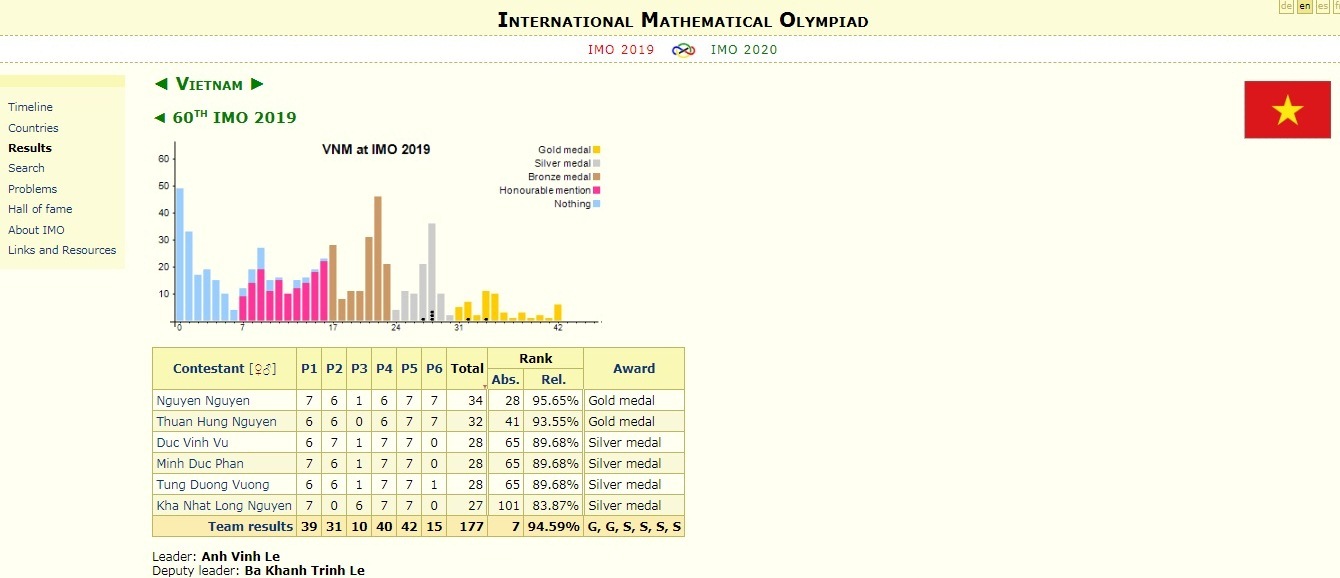Open Hall of fame in sidebar
This screenshot has width=1340, height=578.
click(x=40, y=209)
